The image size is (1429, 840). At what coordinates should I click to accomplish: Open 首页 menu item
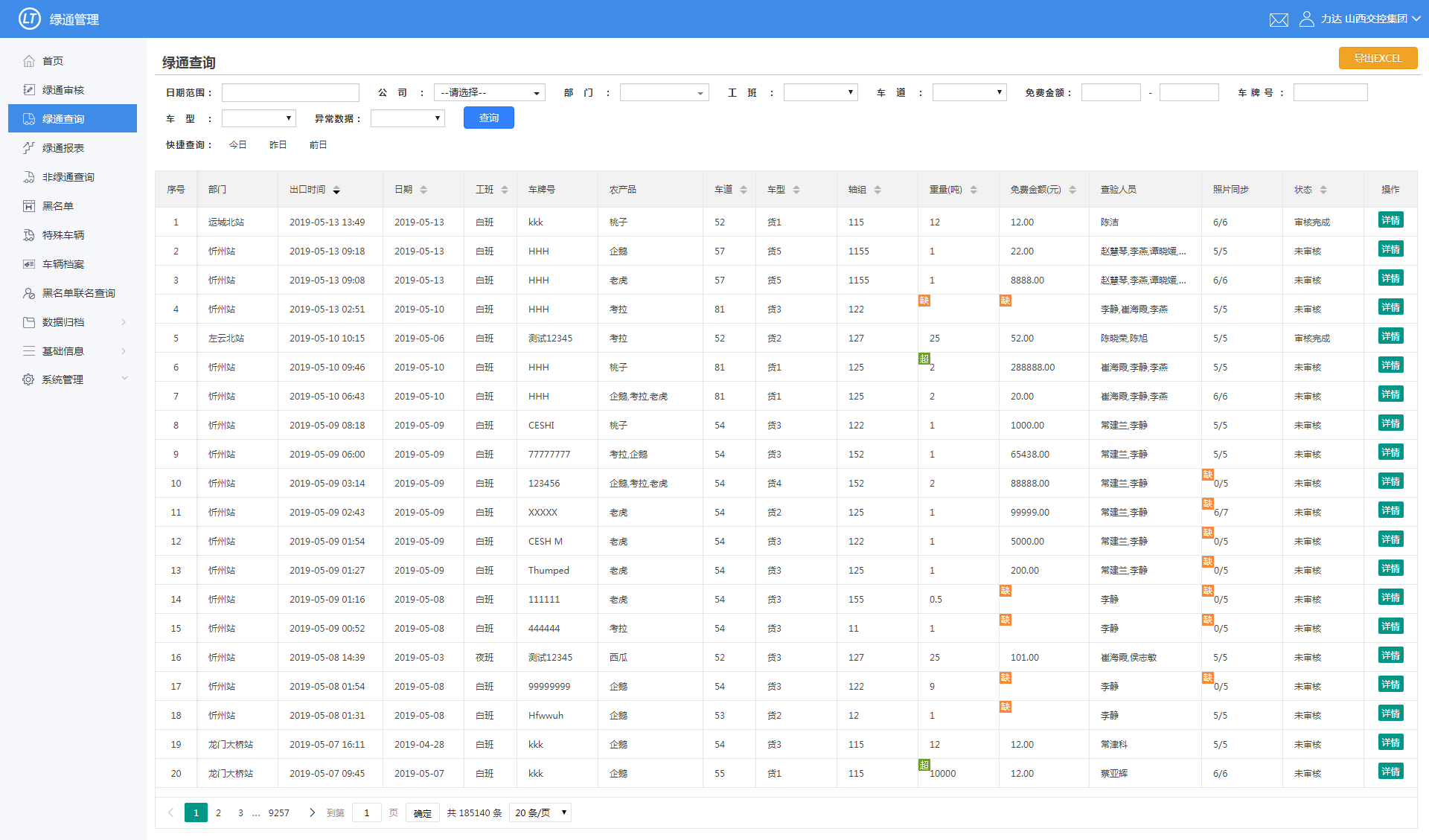[x=53, y=61]
